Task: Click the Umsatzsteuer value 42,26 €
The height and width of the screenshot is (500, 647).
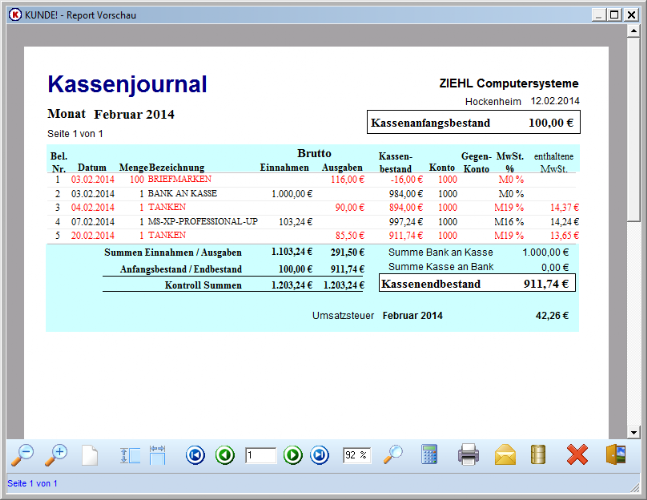Action: coord(552,316)
